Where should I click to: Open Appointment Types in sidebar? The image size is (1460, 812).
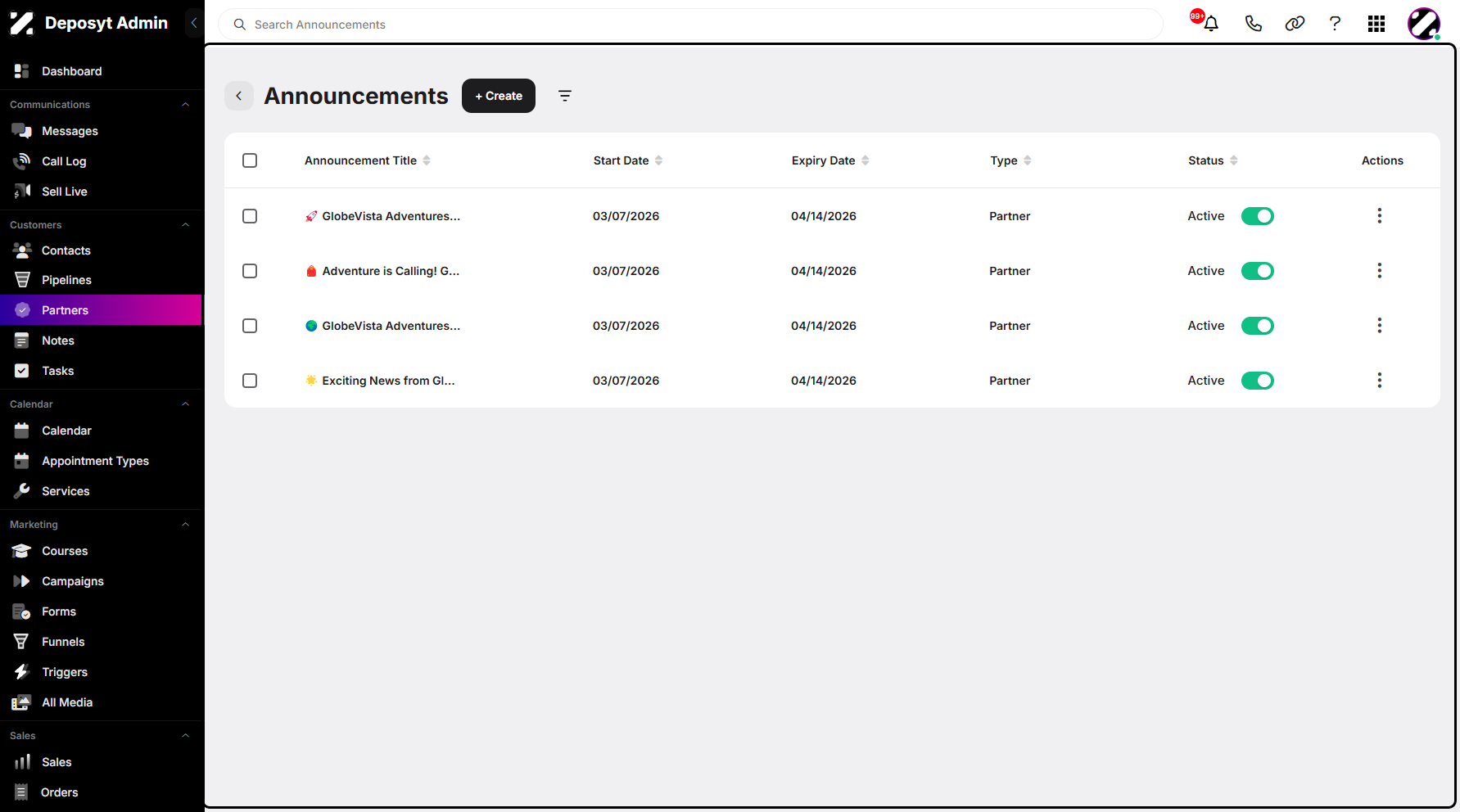click(x=102, y=461)
